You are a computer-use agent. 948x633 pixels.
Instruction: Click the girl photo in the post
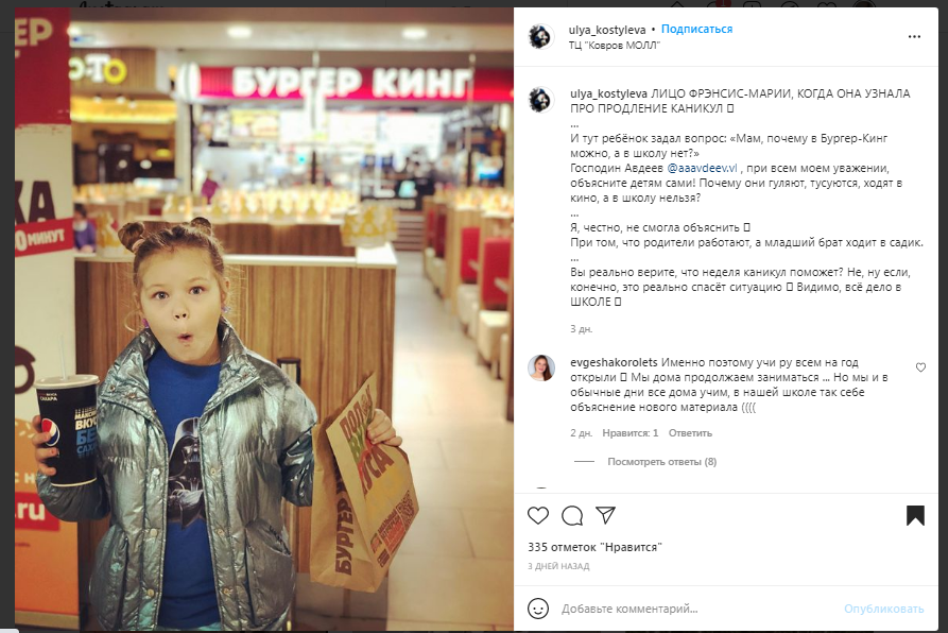pos(264,319)
